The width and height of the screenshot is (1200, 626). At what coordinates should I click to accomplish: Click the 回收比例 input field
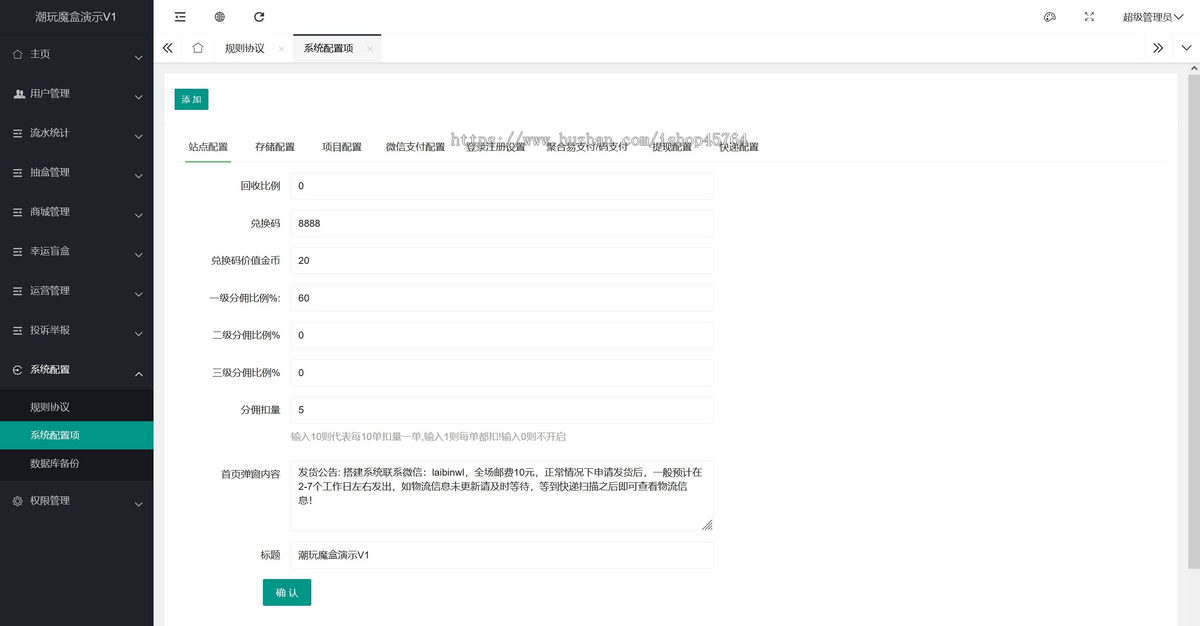(x=502, y=186)
